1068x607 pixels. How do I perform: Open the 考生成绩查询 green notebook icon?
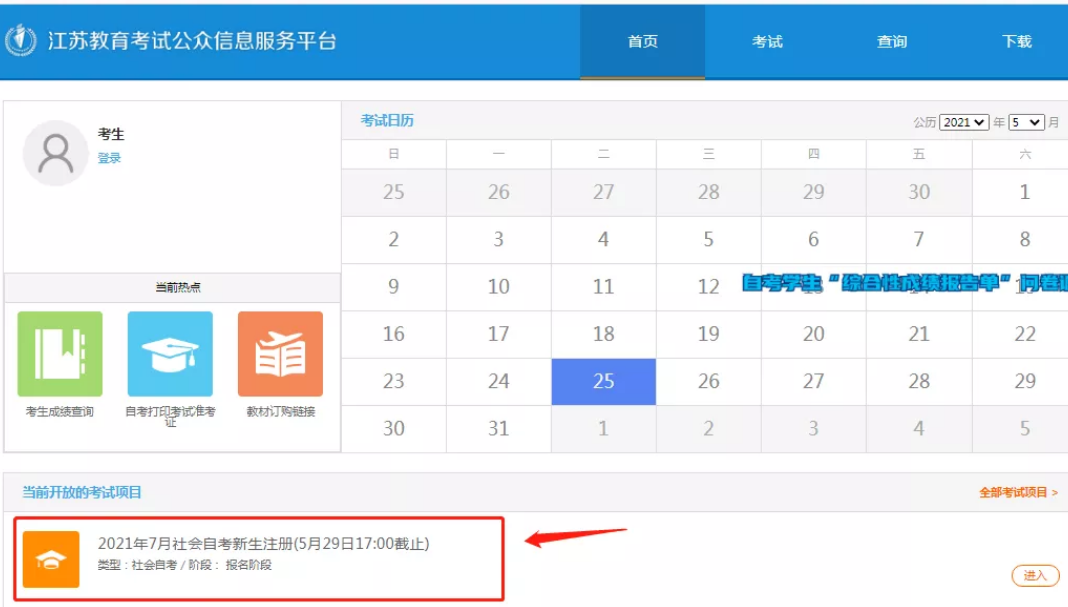(x=60, y=354)
